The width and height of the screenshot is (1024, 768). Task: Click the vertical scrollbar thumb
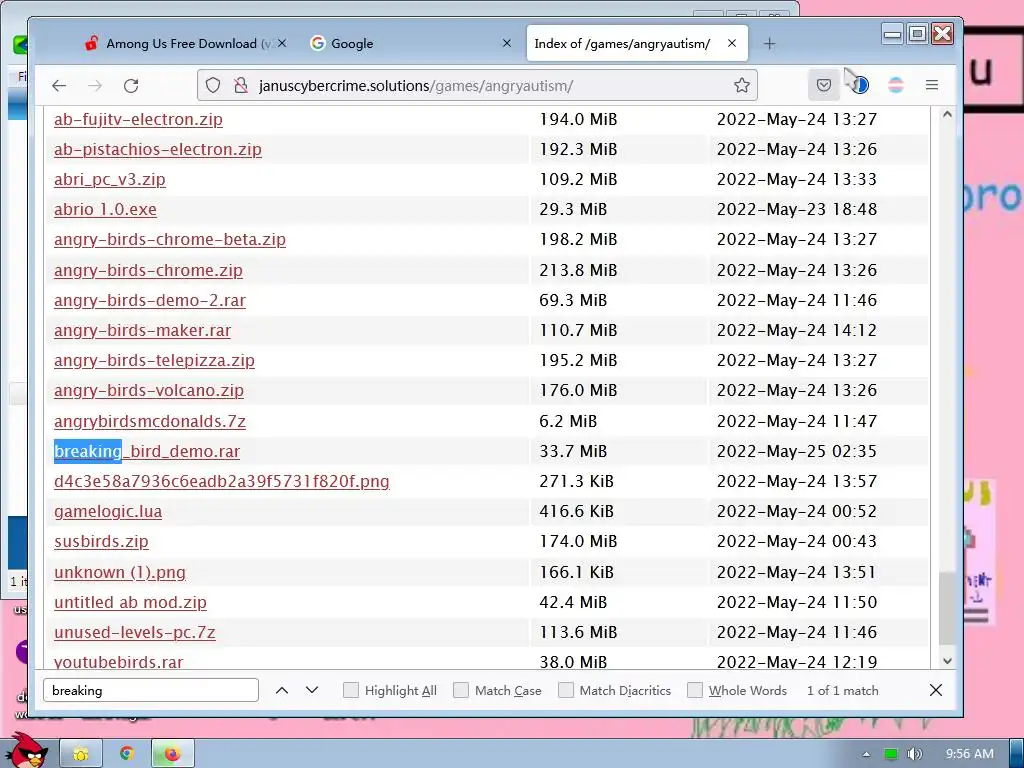point(947,609)
